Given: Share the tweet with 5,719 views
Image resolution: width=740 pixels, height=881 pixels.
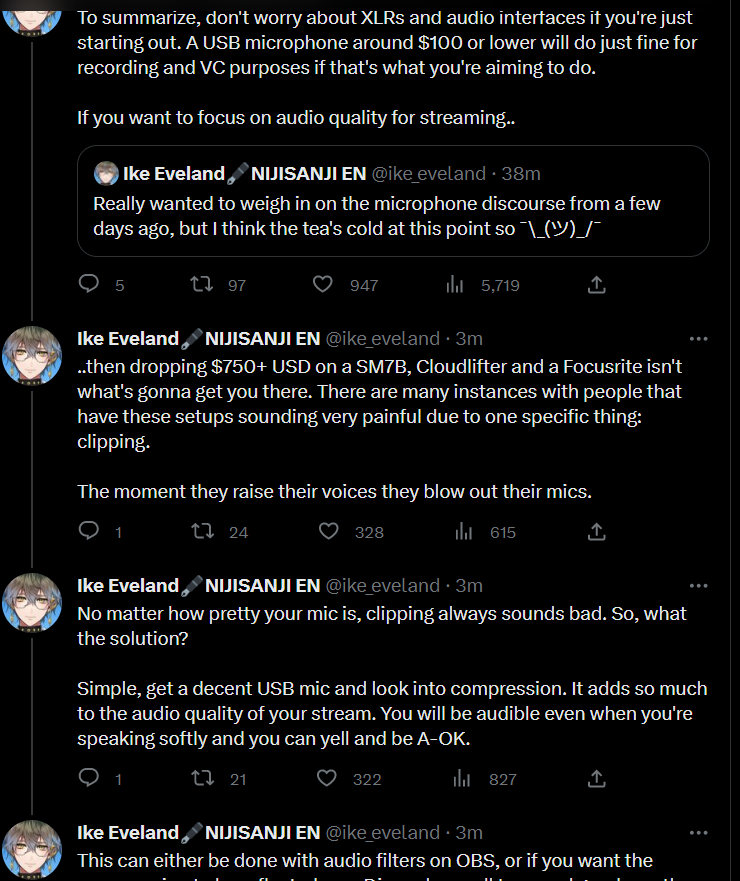Looking at the screenshot, I should 596,285.
